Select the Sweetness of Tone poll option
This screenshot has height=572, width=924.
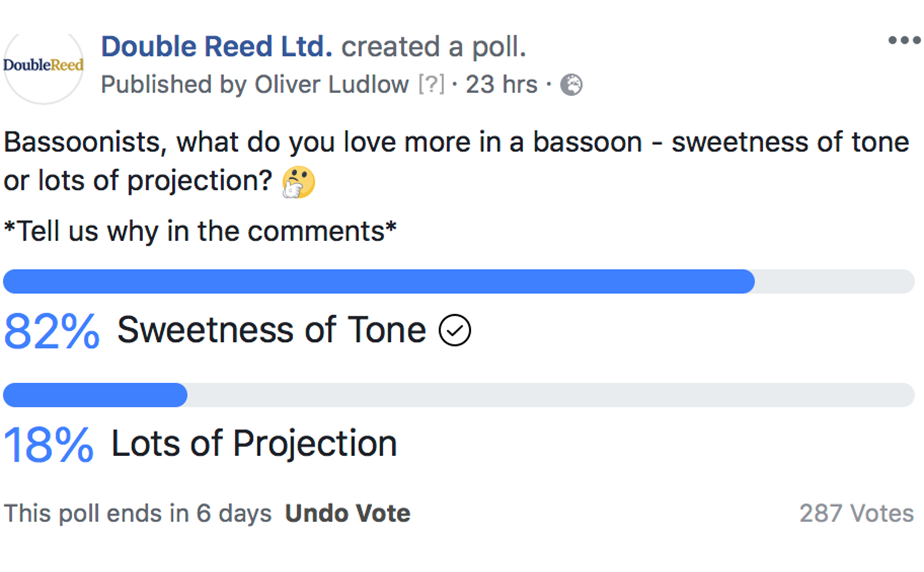pyautogui.click(x=272, y=330)
